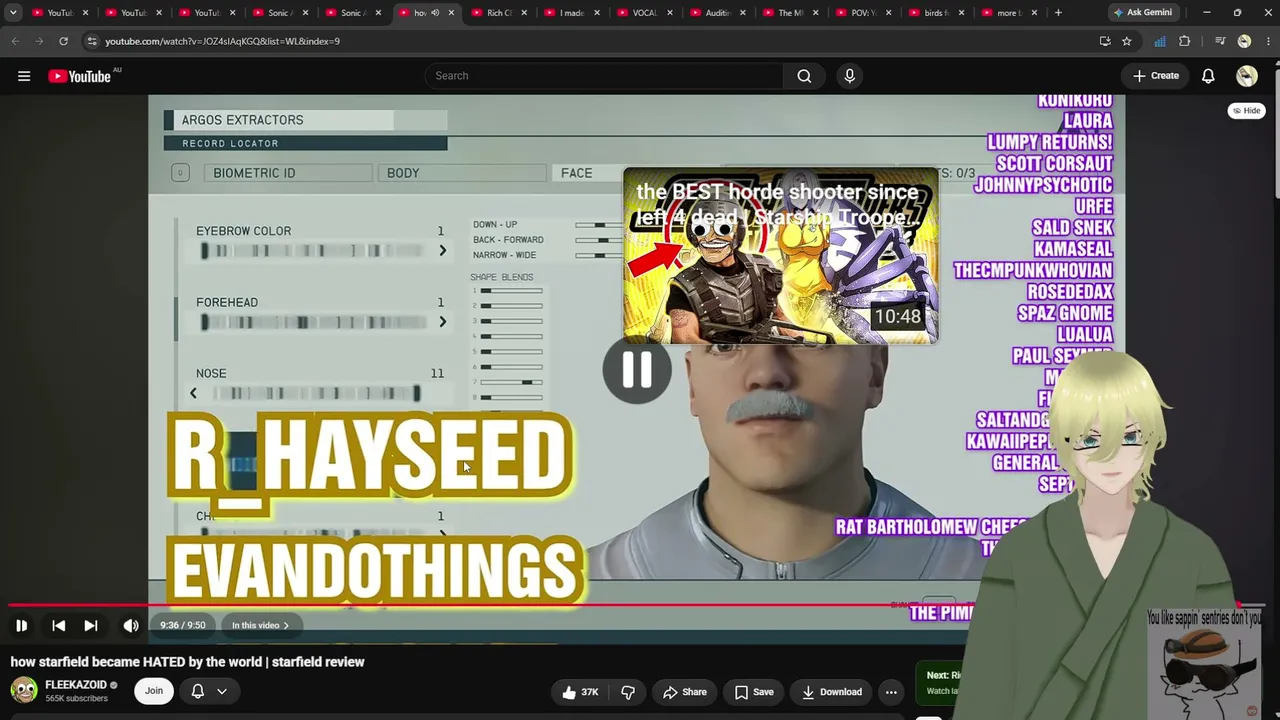The image size is (1280, 720).
Task: Open the FLEEKAZOID channel avatar
Action: (x=24, y=691)
